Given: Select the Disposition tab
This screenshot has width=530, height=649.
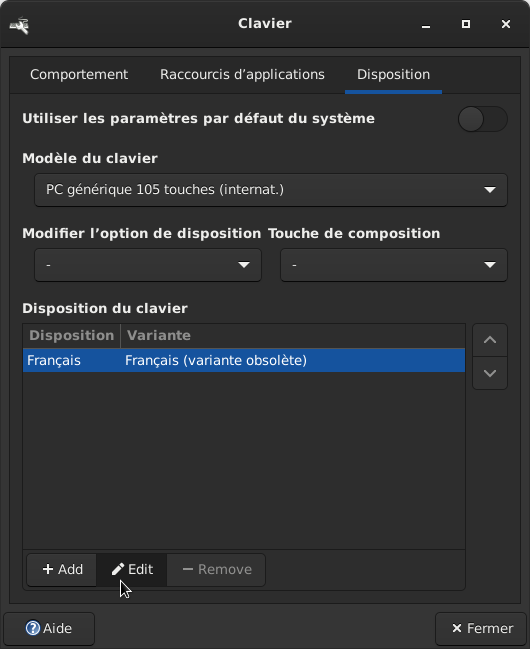Looking at the screenshot, I should tap(393, 75).
